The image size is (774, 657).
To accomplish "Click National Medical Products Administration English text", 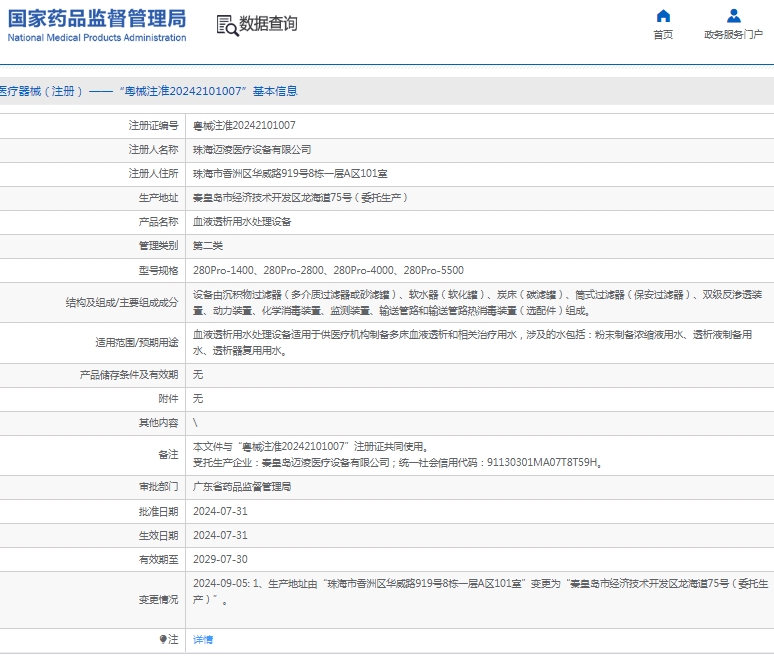I will [97, 38].
